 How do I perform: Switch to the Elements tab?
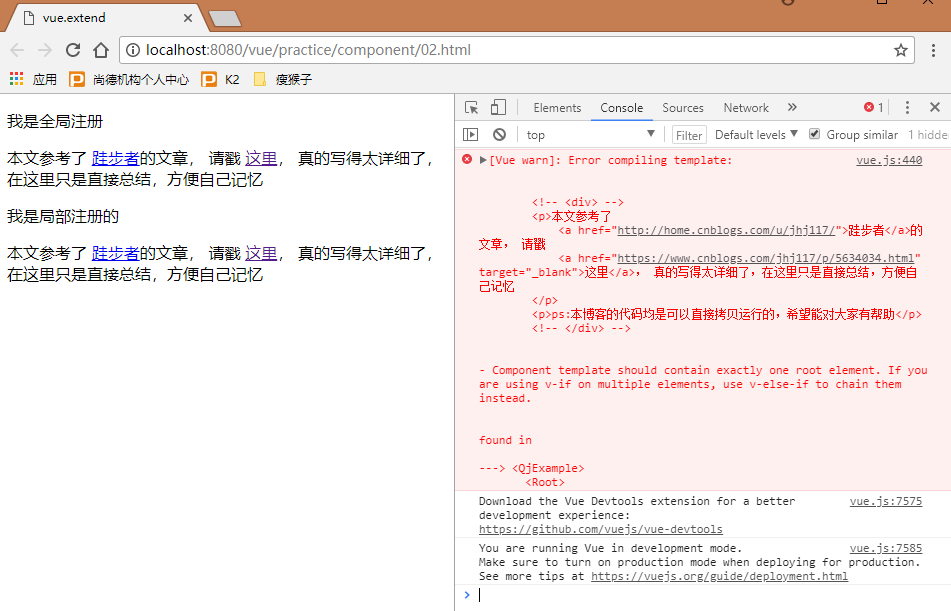tap(557, 108)
